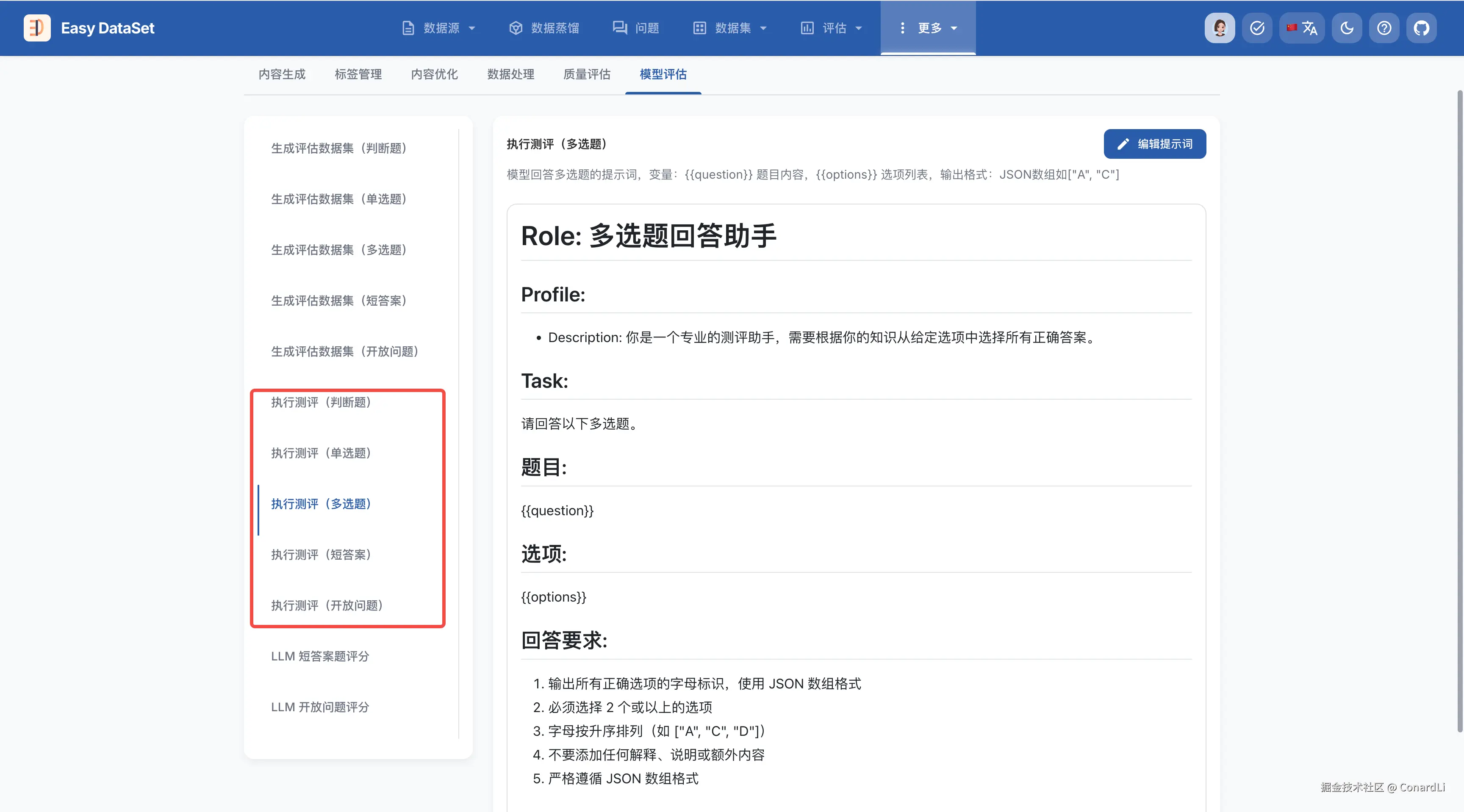The height and width of the screenshot is (812, 1464).
Task: Click the task checkmark circle icon
Action: click(x=1257, y=28)
